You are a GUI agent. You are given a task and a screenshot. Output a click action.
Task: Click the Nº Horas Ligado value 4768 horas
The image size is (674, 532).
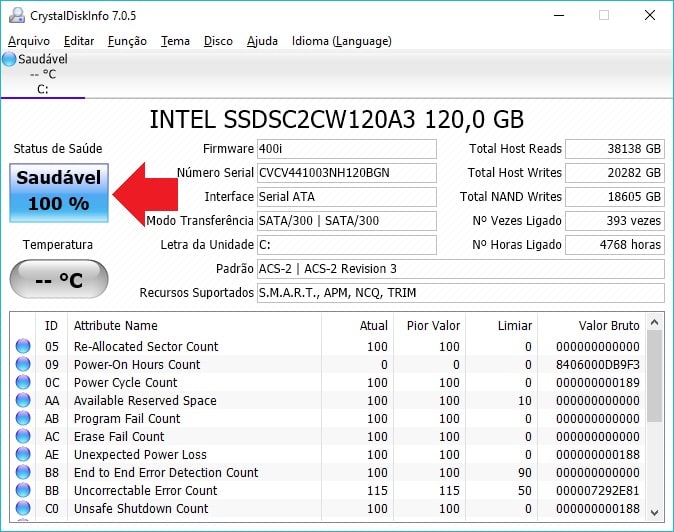pos(615,245)
